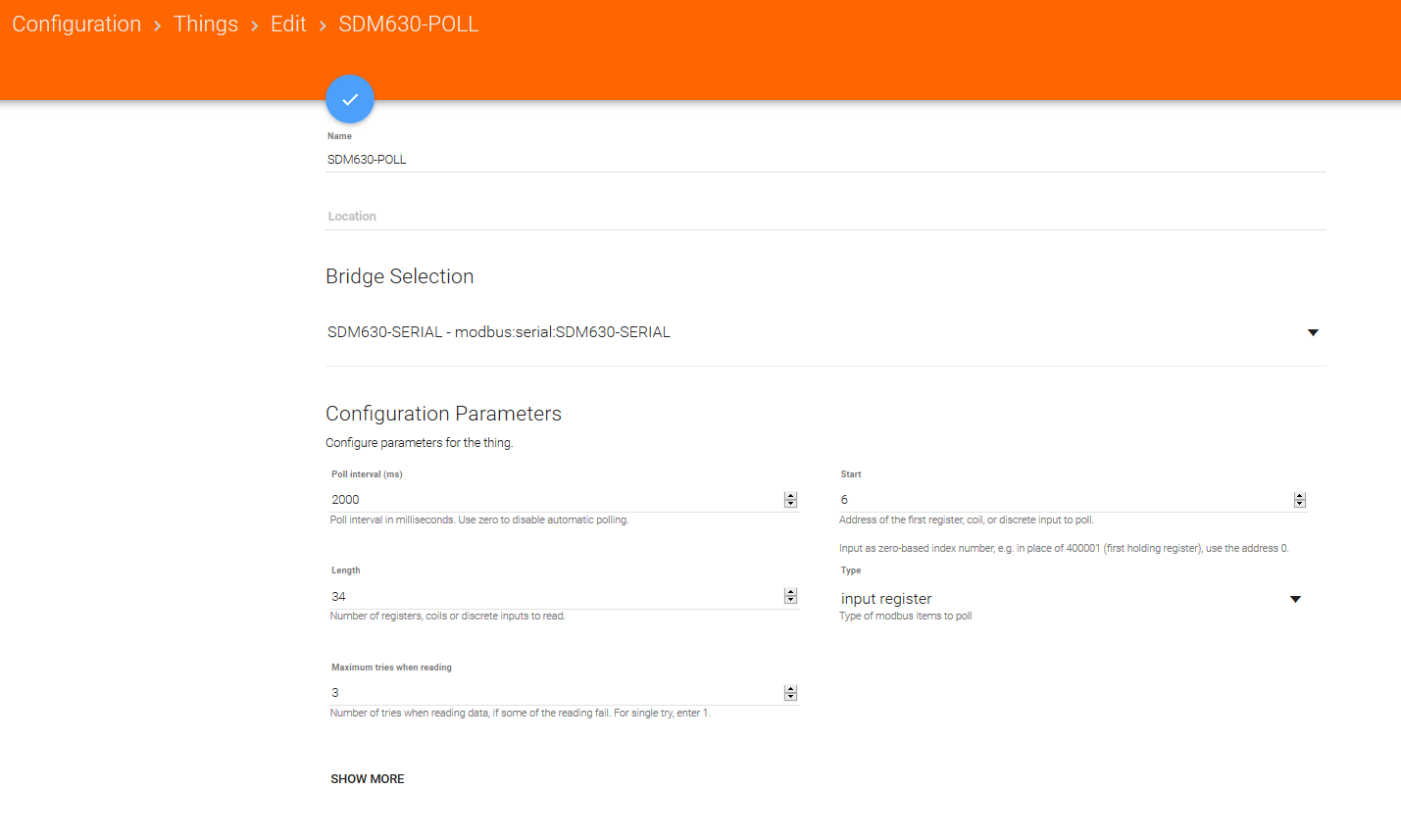Click into the Name text field

point(824,160)
